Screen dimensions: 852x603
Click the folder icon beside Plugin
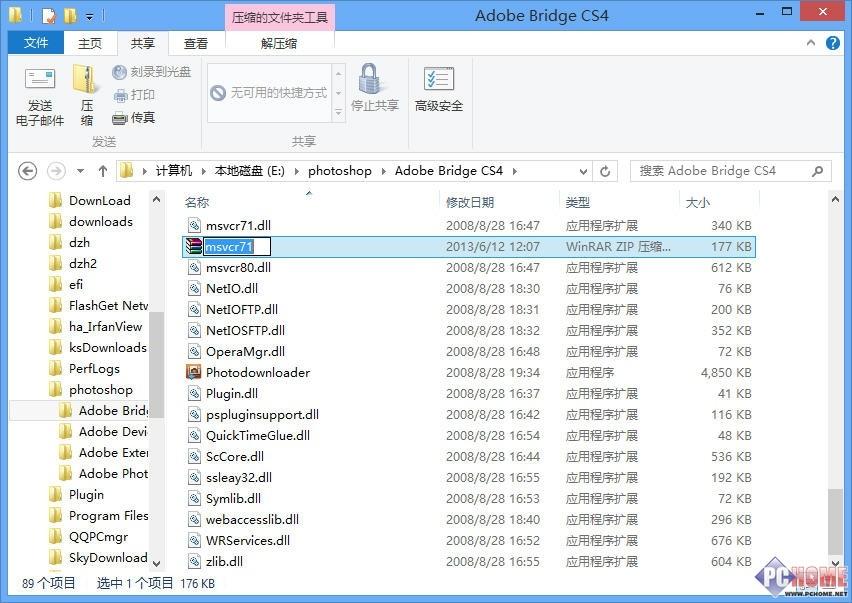point(55,494)
